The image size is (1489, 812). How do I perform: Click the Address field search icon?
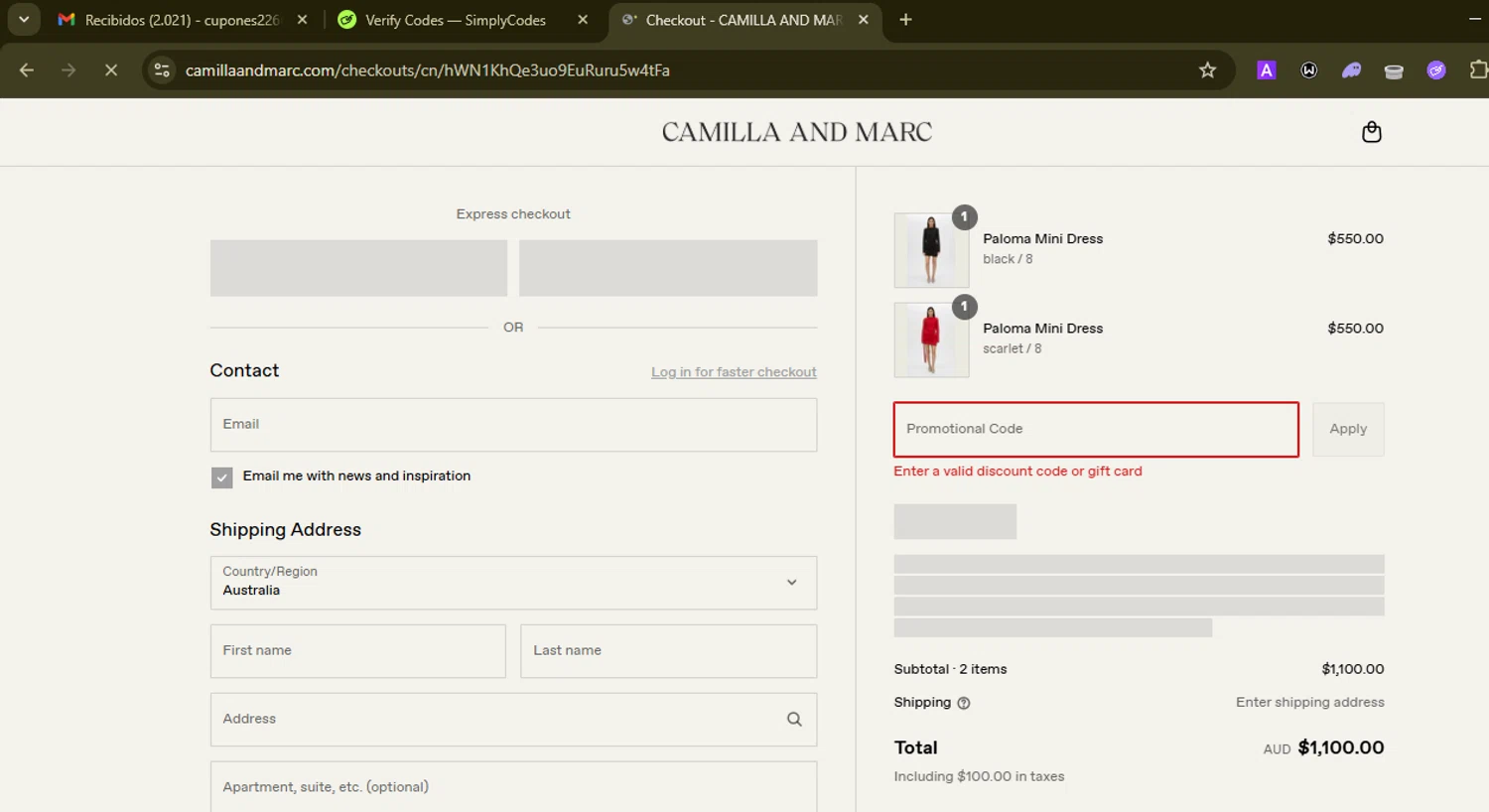pos(794,720)
